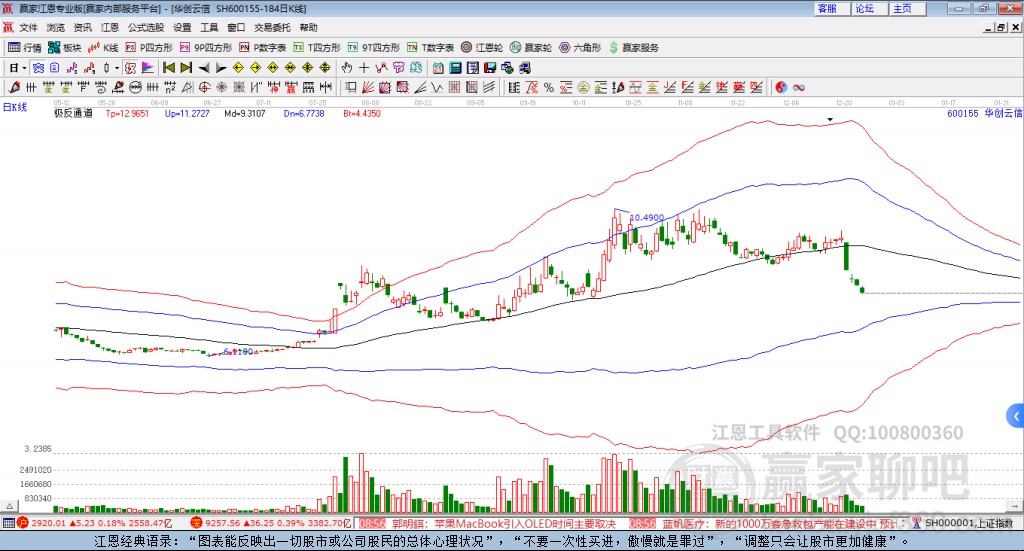Image resolution: width=1024 pixels, height=551 pixels.
Task: Open the 六角形 hexagon tool
Action: pyautogui.click(x=580, y=48)
